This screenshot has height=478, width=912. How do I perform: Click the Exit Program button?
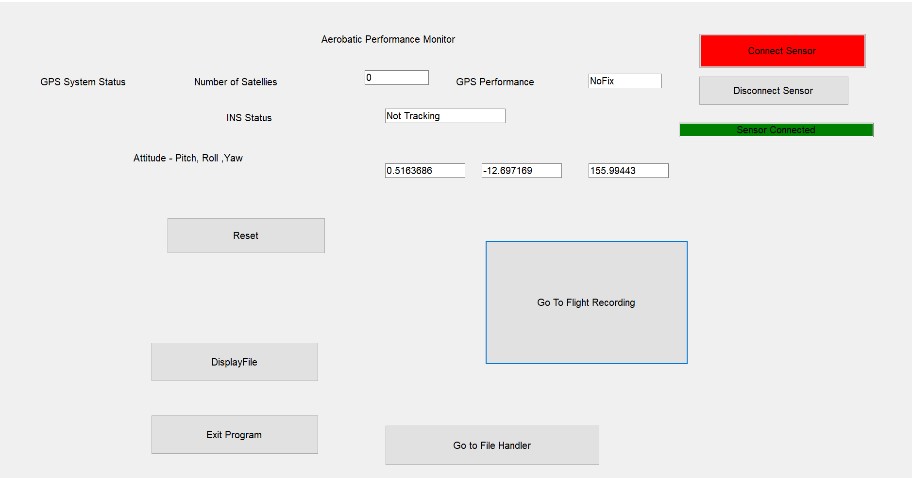tap(234, 434)
